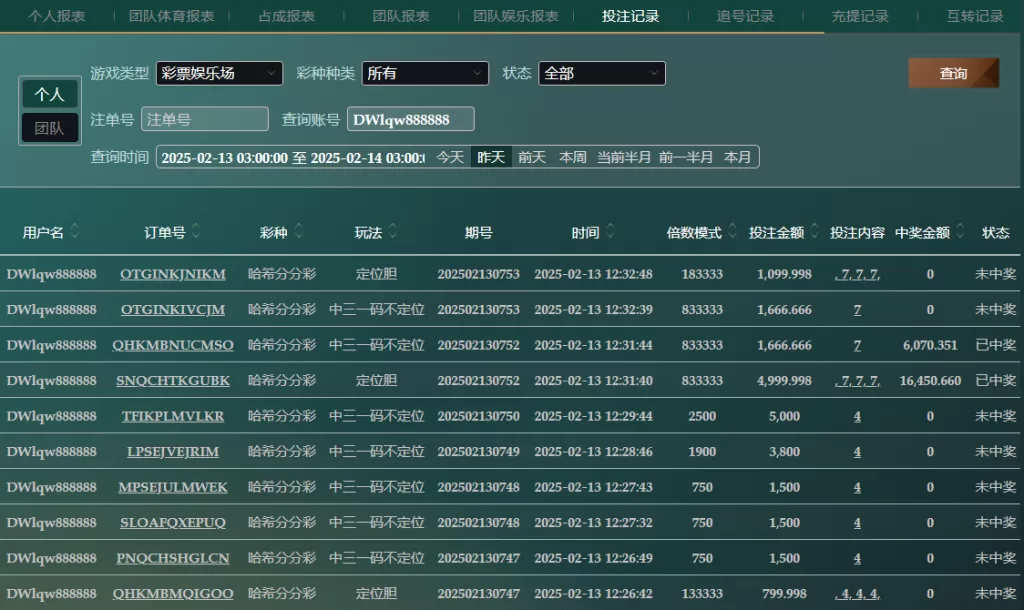View bet content 7 of OTGINKIVCJM

[857, 310]
